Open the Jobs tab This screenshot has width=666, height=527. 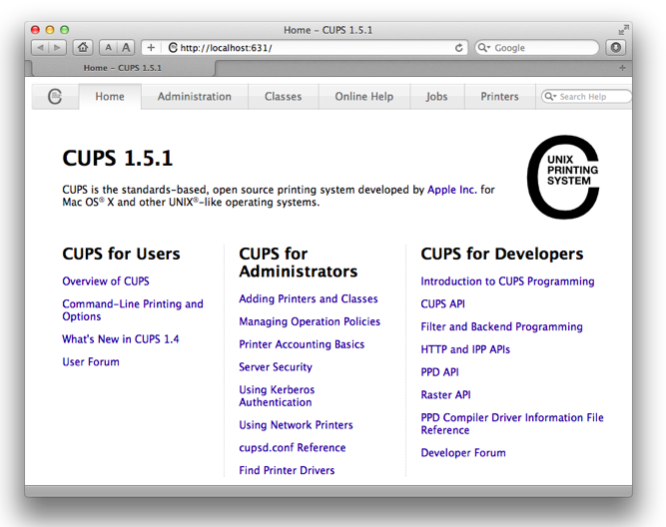[437, 96]
